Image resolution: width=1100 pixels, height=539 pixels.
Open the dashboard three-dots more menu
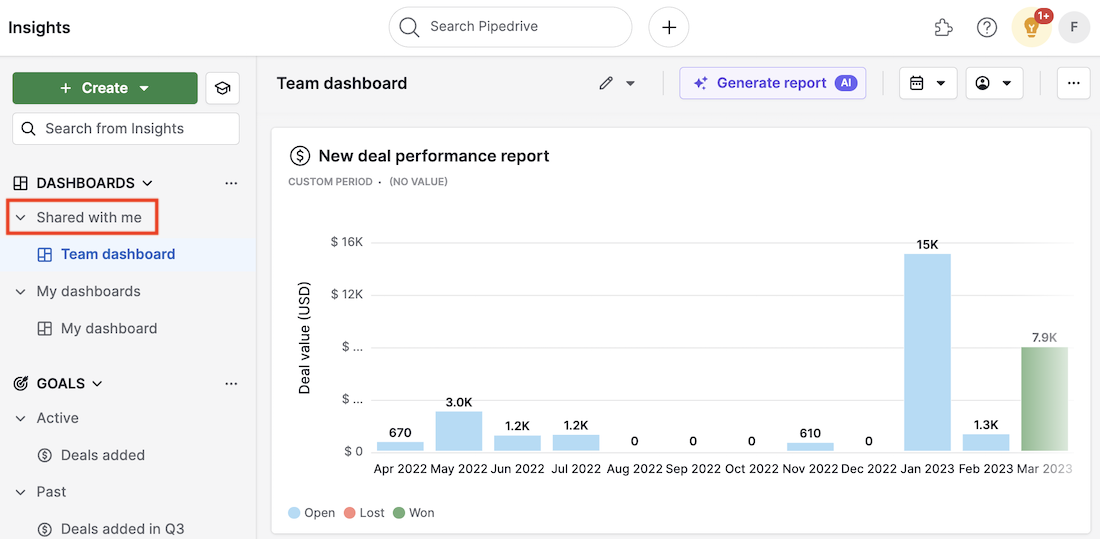coord(1073,83)
